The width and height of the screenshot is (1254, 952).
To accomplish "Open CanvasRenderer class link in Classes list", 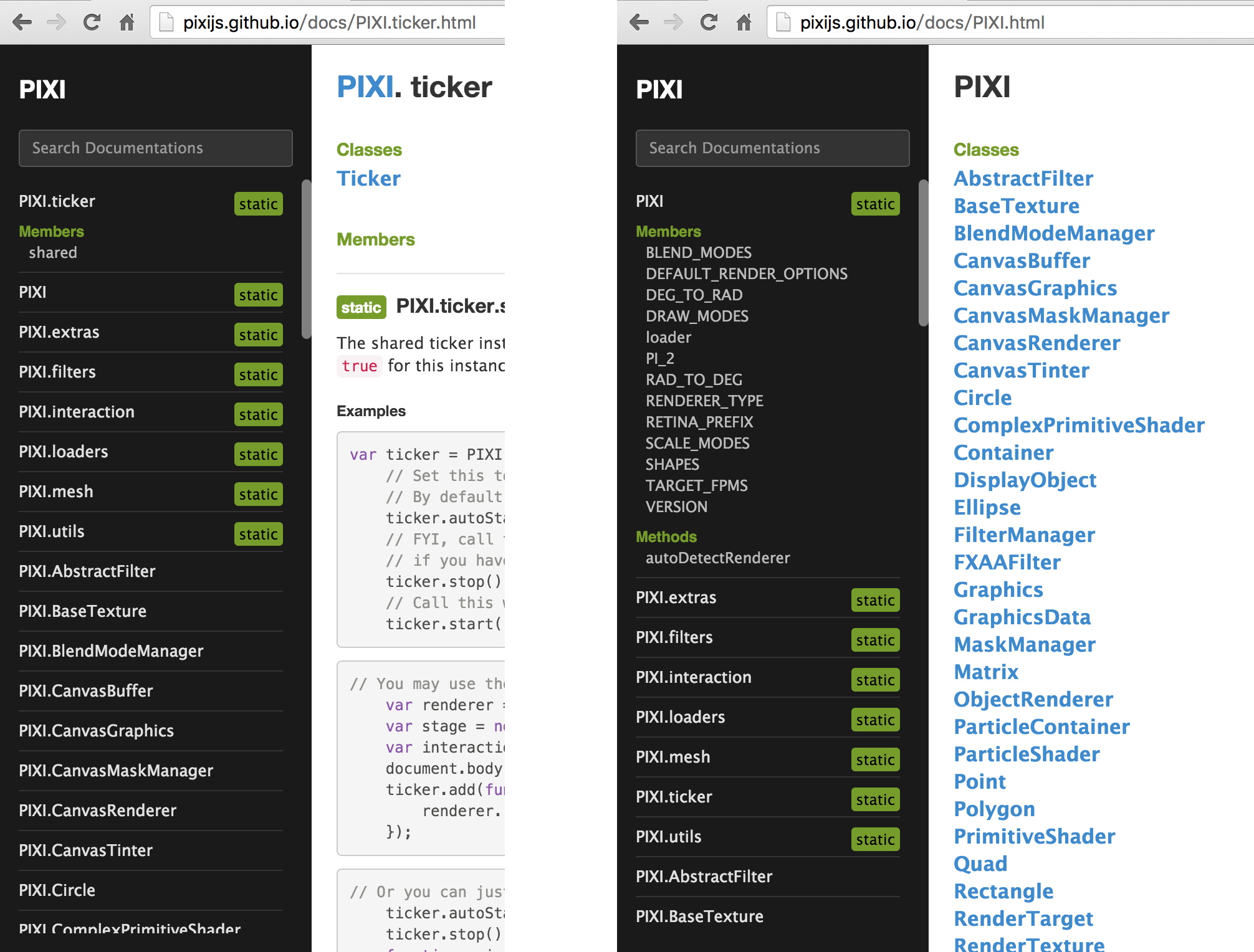I will tap(1037, 343).
